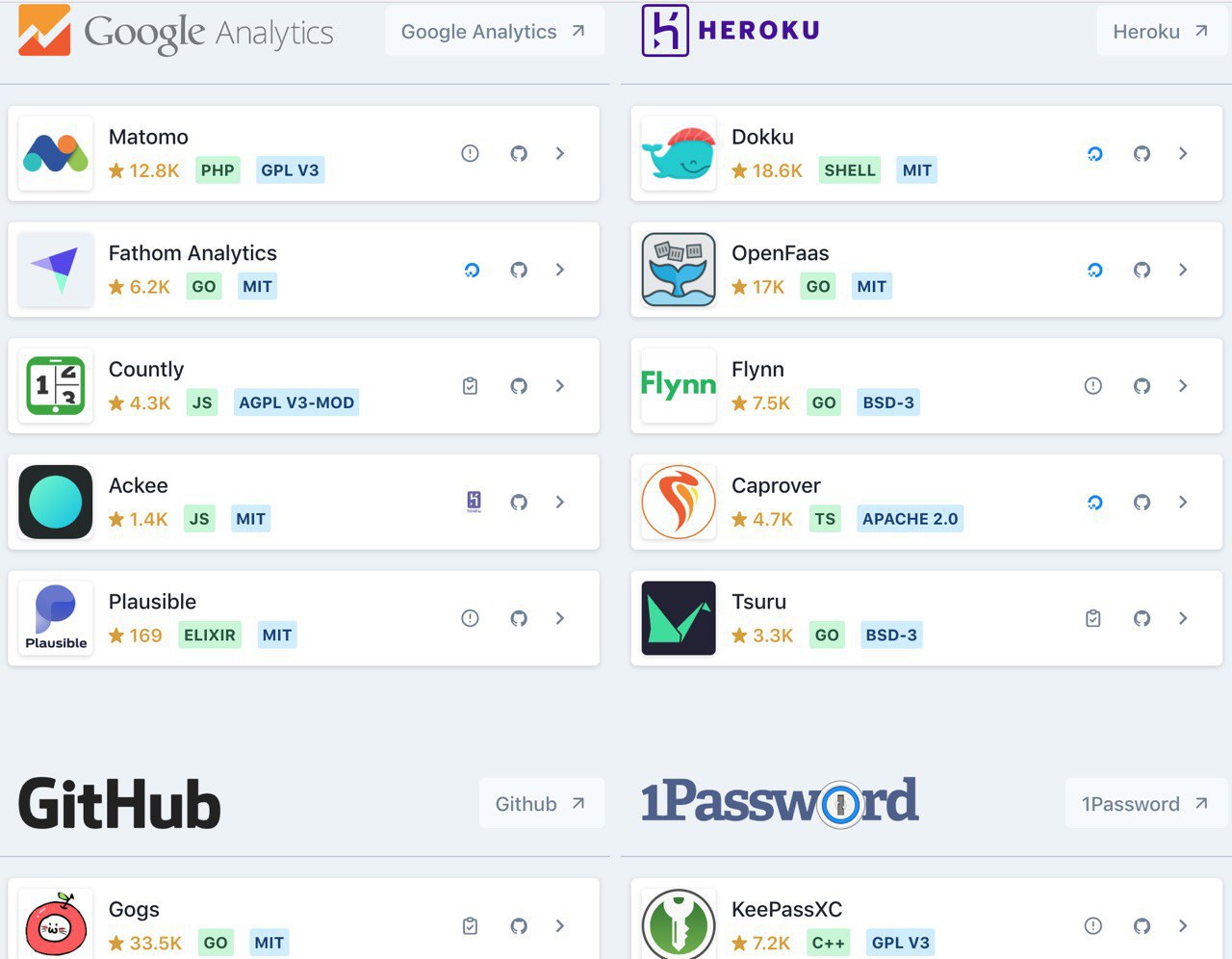Click the 1Password external link button
The image size is (1232, 959).
(1144, 804)
